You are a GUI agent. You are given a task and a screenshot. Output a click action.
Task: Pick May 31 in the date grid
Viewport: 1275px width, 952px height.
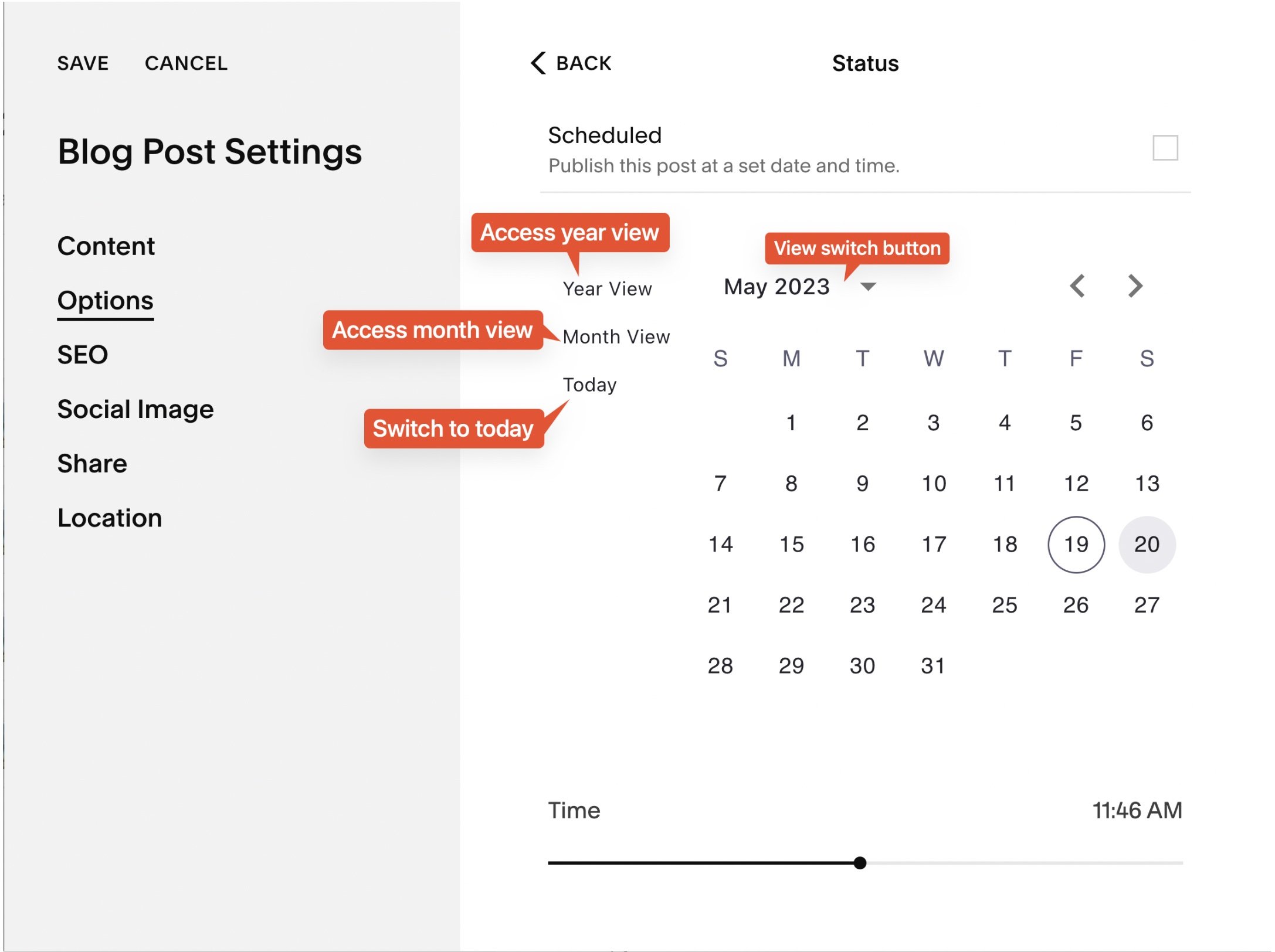click(x=933, y=666)
